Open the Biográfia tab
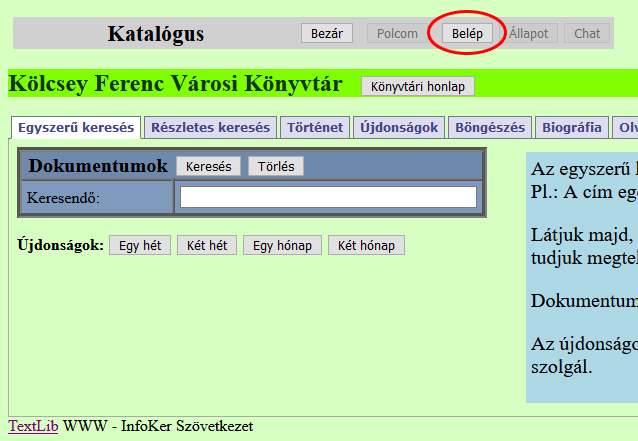Image resolution: width=638 pixels, height=441 pixels. 572,128
